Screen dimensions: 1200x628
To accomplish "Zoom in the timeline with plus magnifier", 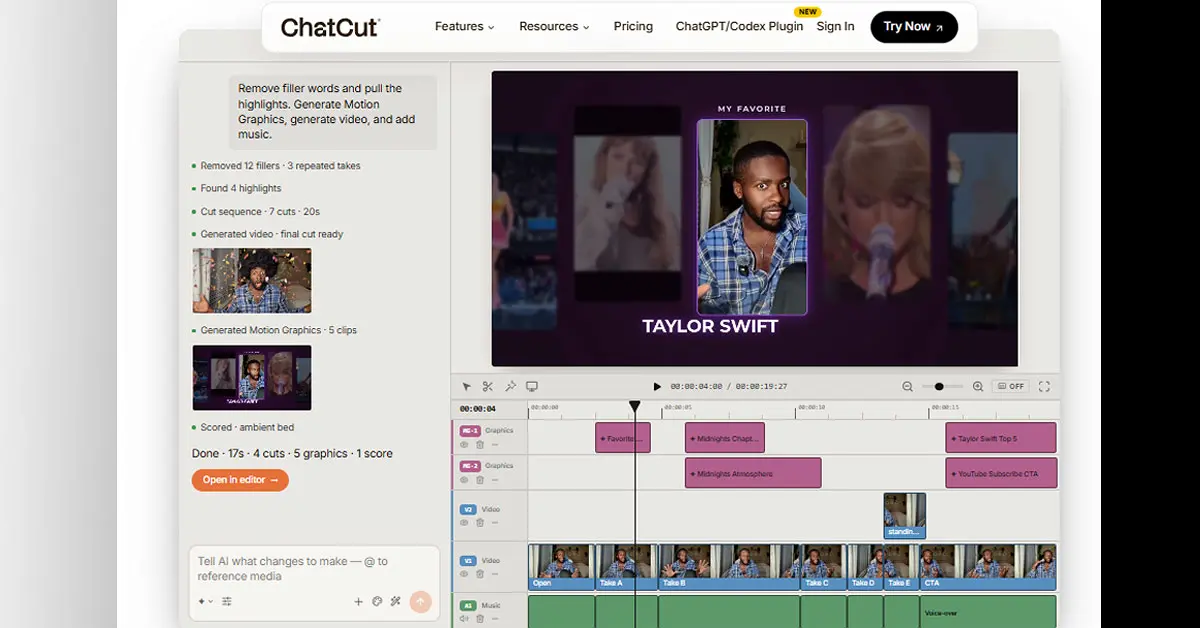I will point(978,386).
